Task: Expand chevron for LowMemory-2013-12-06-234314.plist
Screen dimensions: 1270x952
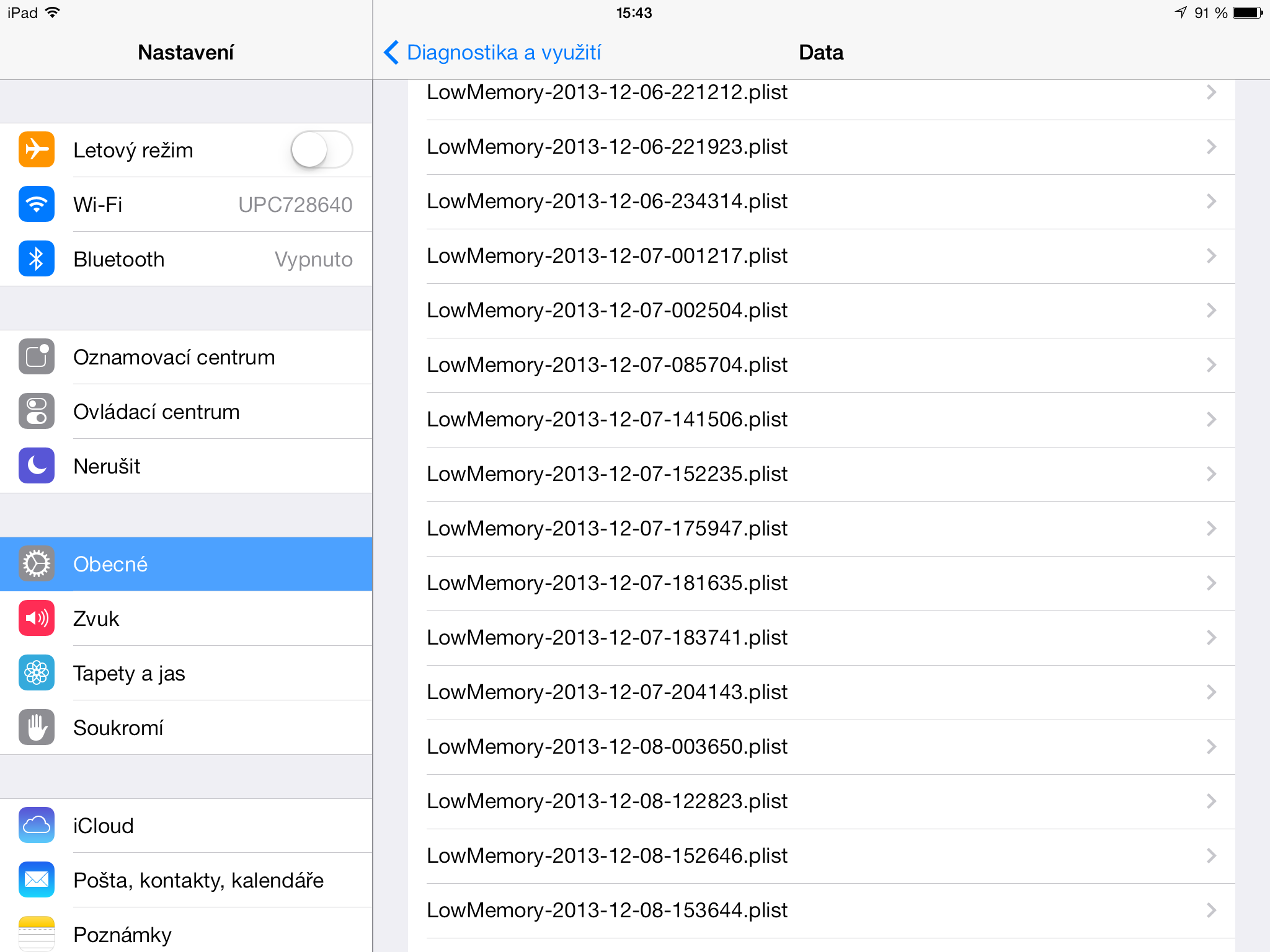Action: (x=1212, y=201)
